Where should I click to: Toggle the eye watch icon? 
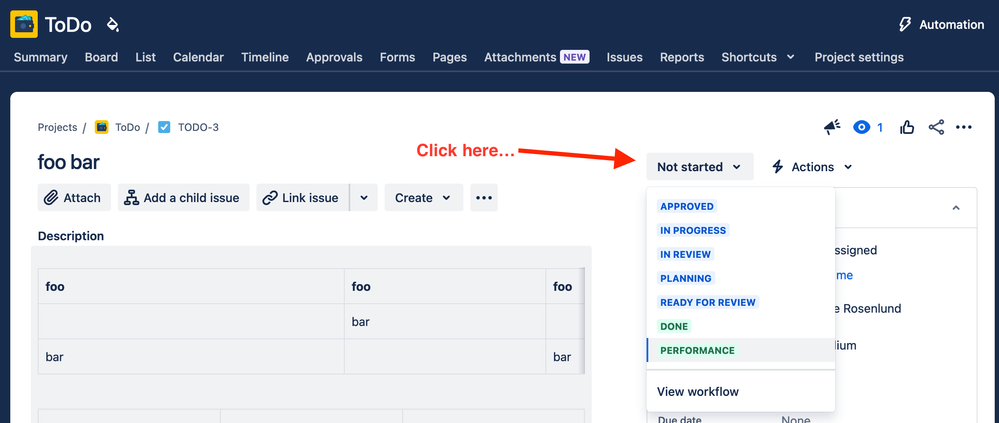pos(861,127)
